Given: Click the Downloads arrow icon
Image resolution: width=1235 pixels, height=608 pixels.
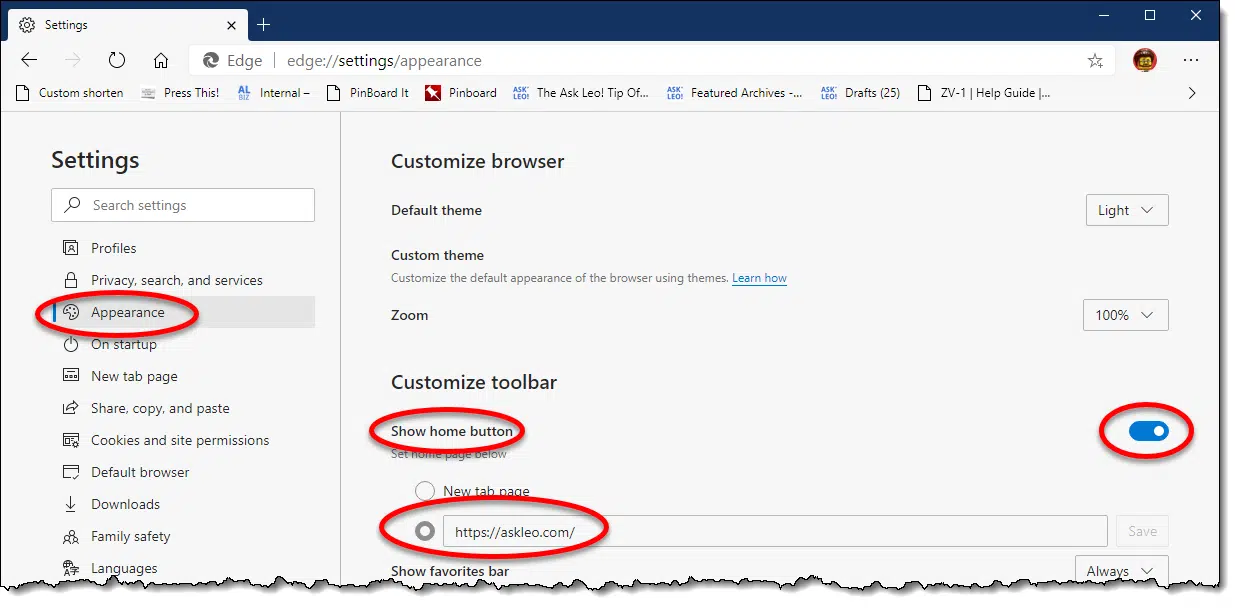Looking at the screenshot, I should point(71,504).
